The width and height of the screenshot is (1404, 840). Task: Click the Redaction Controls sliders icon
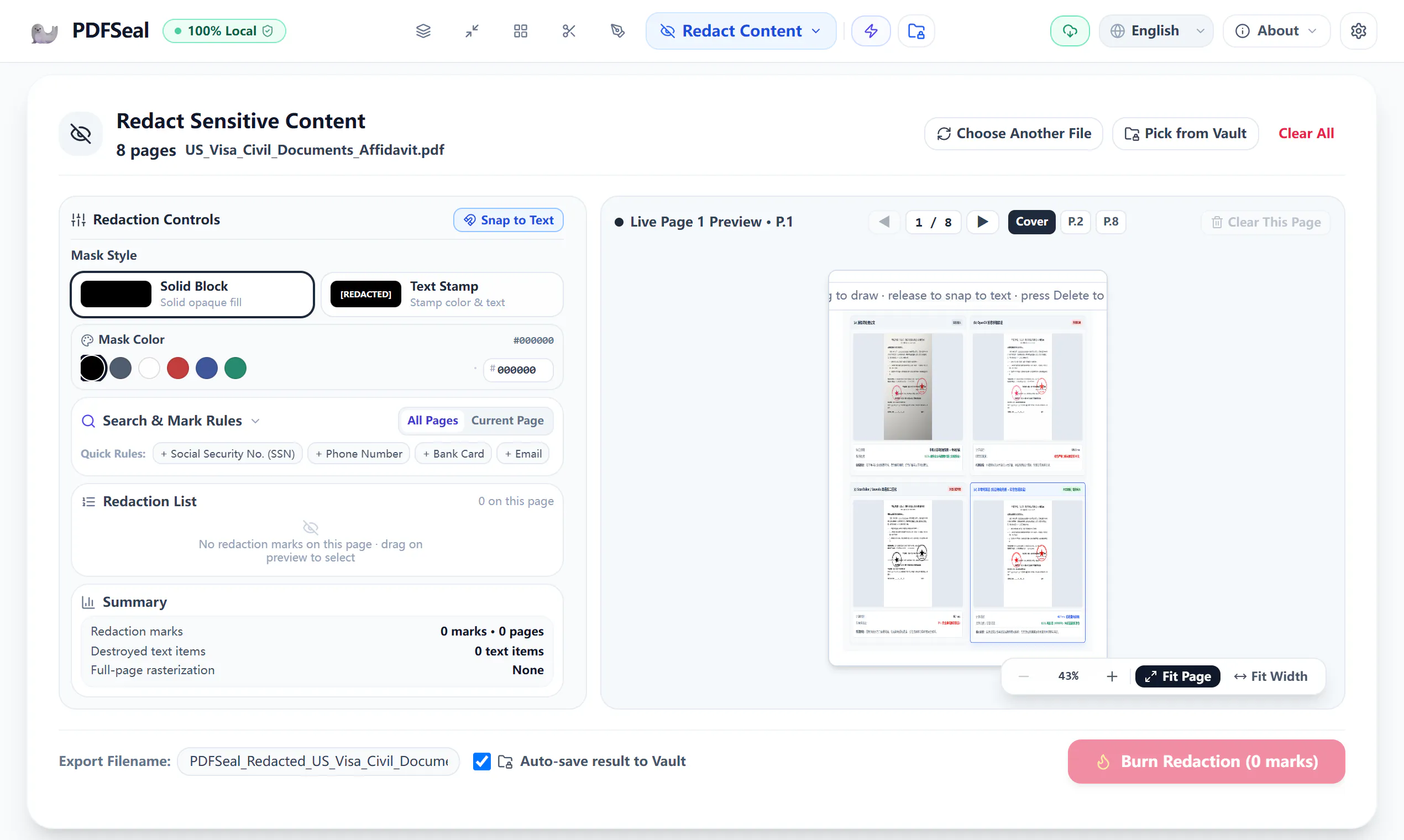tap(78, 220)
